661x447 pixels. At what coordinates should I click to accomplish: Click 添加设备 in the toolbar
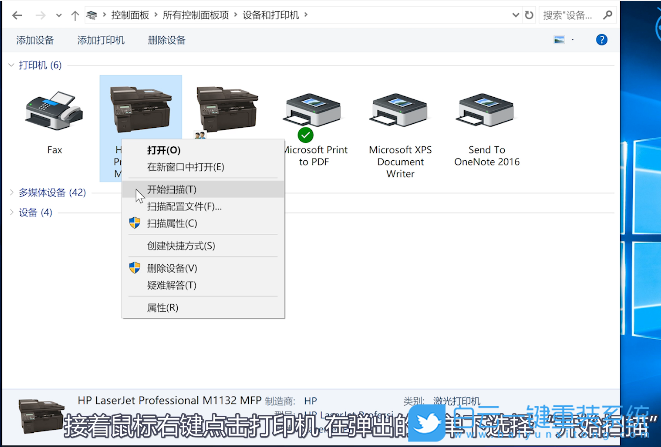coord(35,40)
